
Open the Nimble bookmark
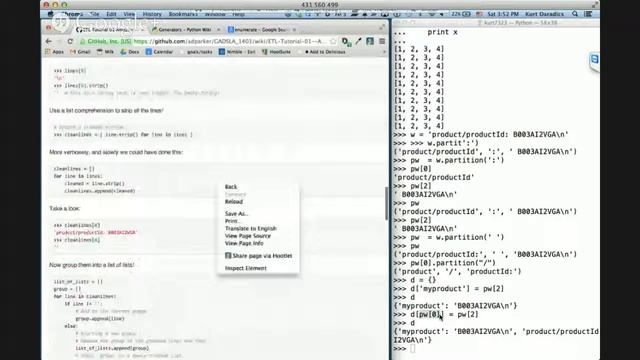pos(237,52)
